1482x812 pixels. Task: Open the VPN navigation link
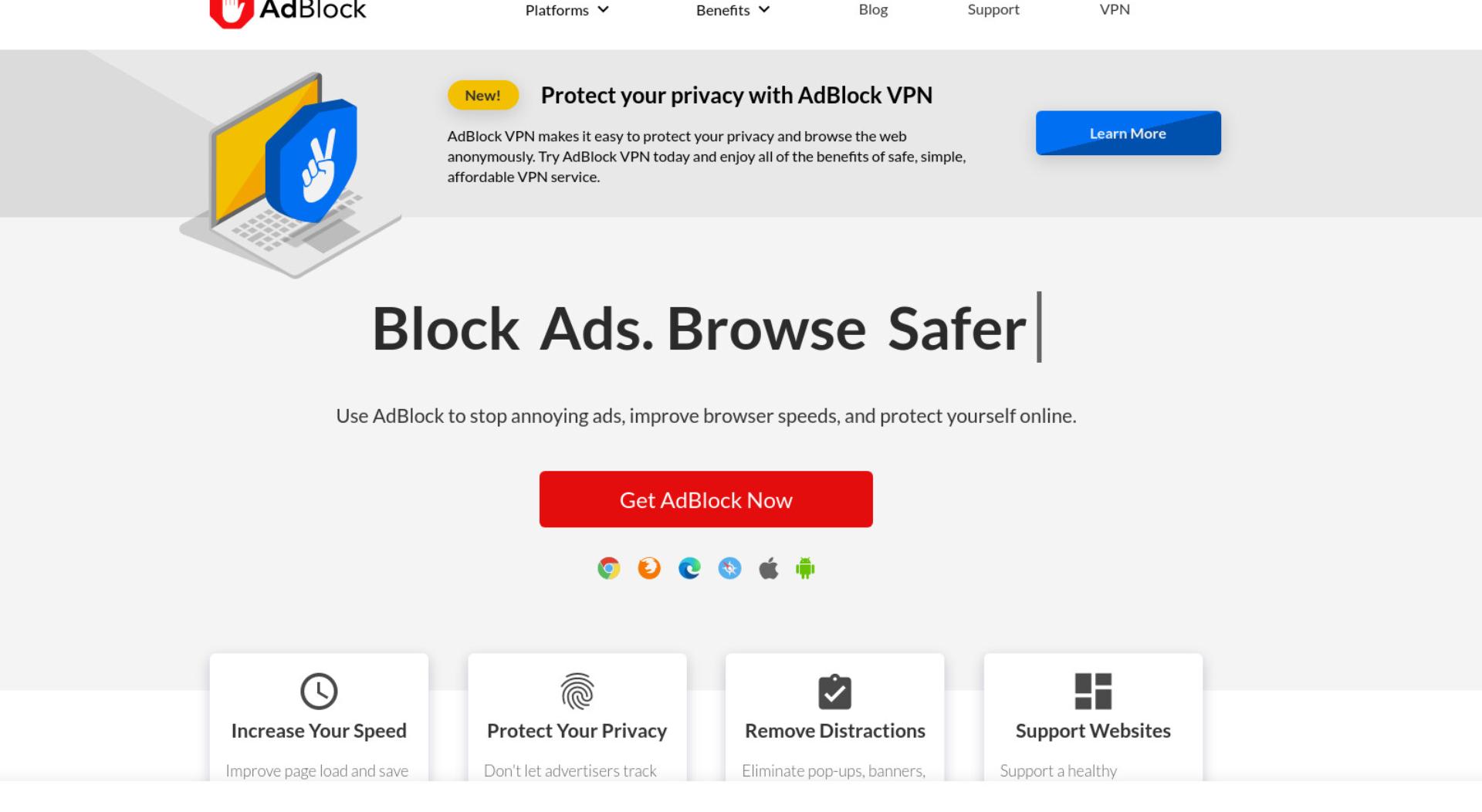coord(1115,9)
